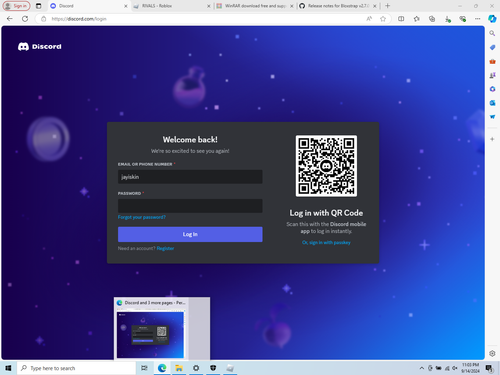Click the Edge taskbar preview thumbnail
This screenshot has height=375, width=500.
[x=150, y=334]
